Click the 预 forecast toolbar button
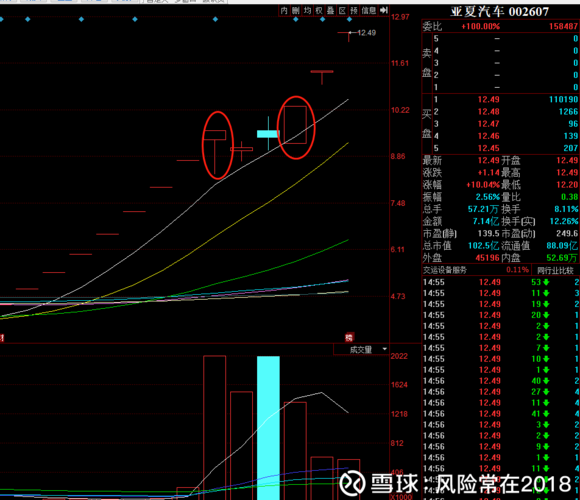 point(354,11)
